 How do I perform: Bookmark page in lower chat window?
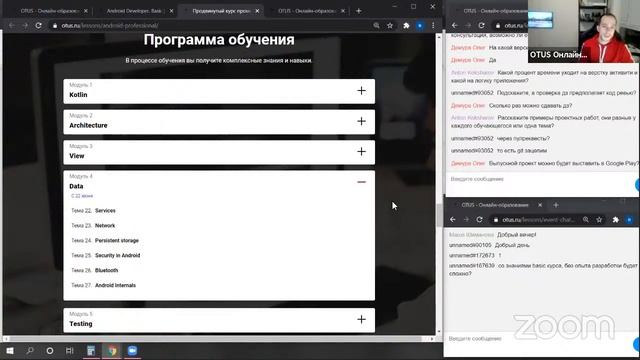coord(599,220)
